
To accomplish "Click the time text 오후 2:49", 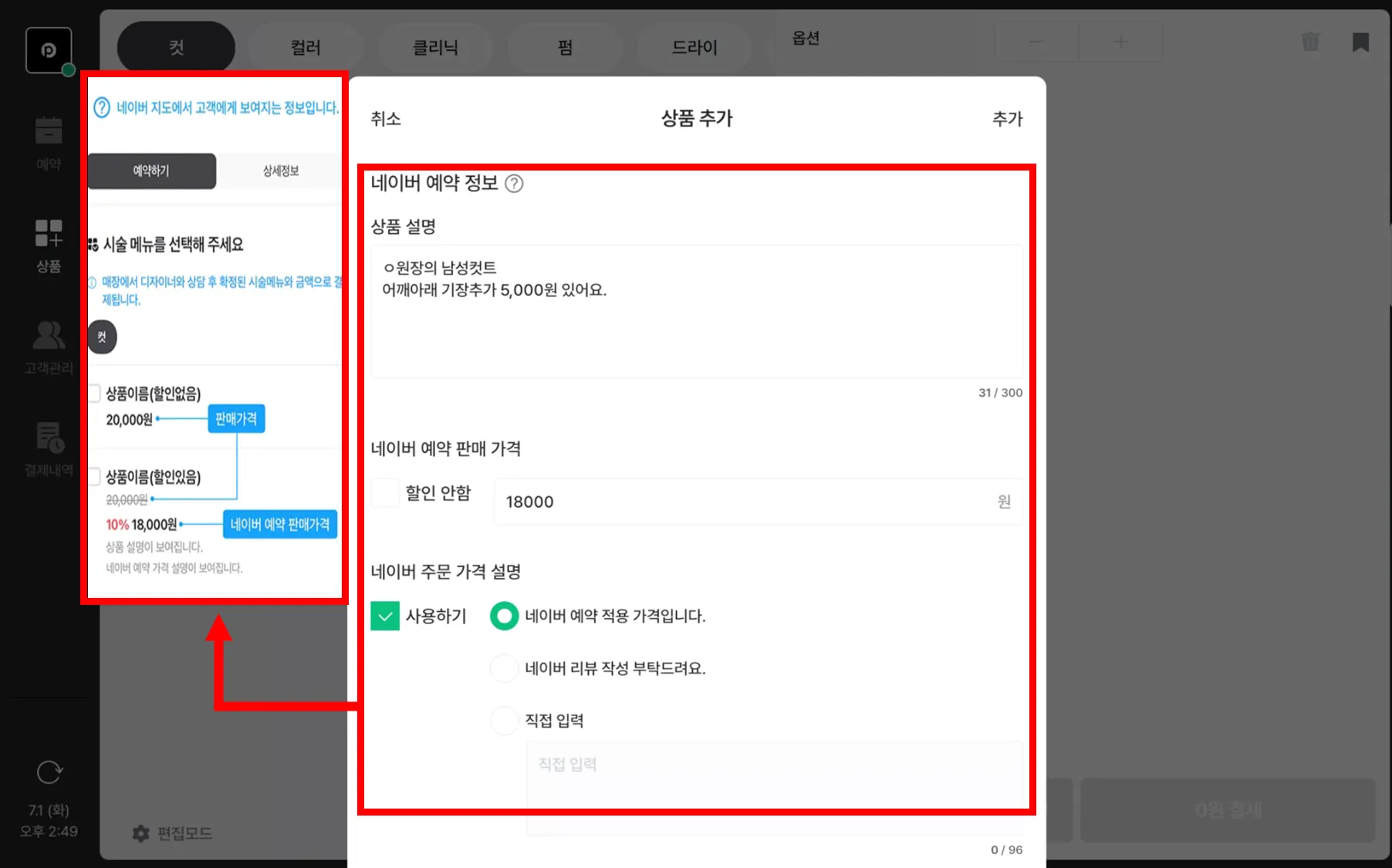I will pyautogui.click(x=49, y=831).
